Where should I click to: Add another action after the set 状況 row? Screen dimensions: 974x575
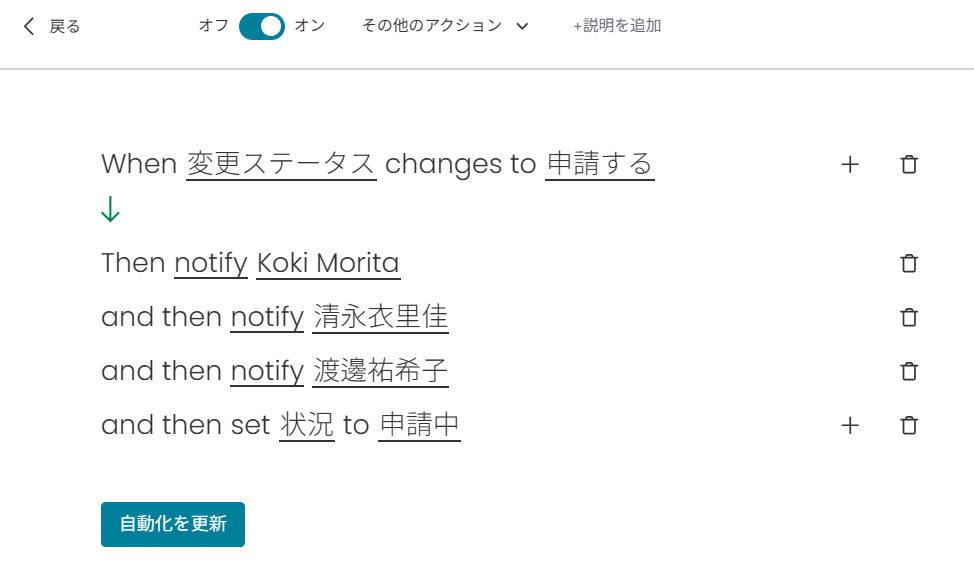coord(850,426)
